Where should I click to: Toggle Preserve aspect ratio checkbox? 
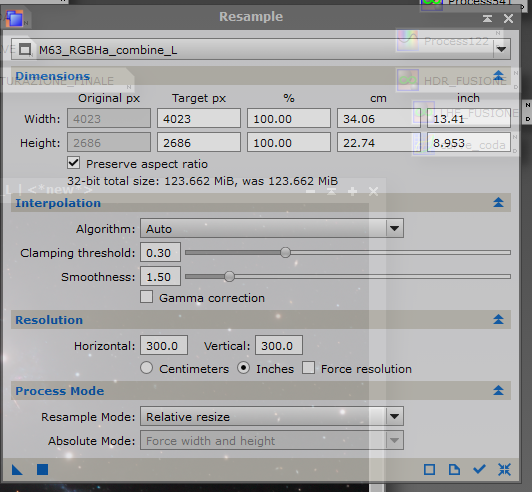click(x=74, y=163)
